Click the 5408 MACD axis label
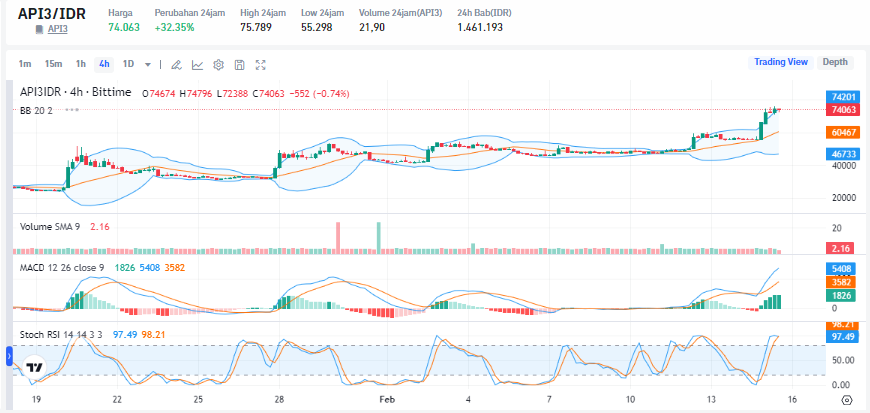870x413 pixels. tap(840, 269)
